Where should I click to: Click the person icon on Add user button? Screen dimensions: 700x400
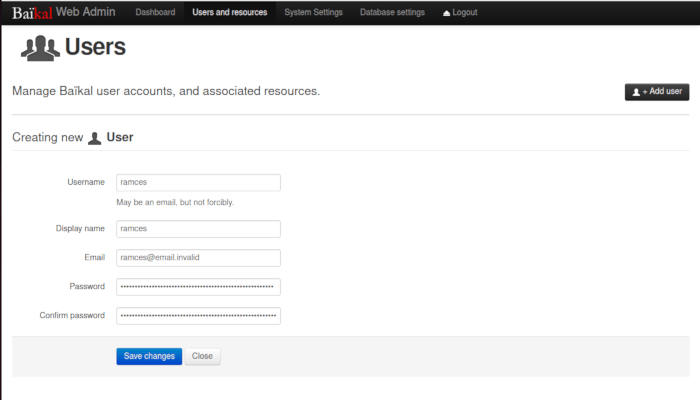coord(636,92)
